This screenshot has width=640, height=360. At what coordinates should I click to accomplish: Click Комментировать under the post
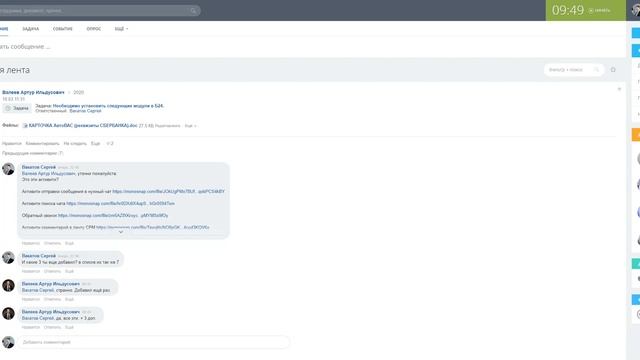tap(42, 144)
